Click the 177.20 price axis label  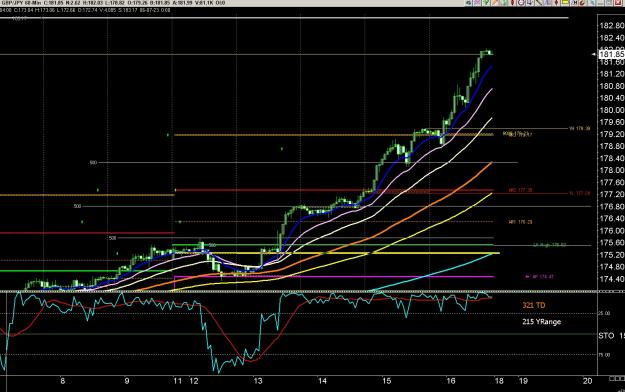coord(612,194)
